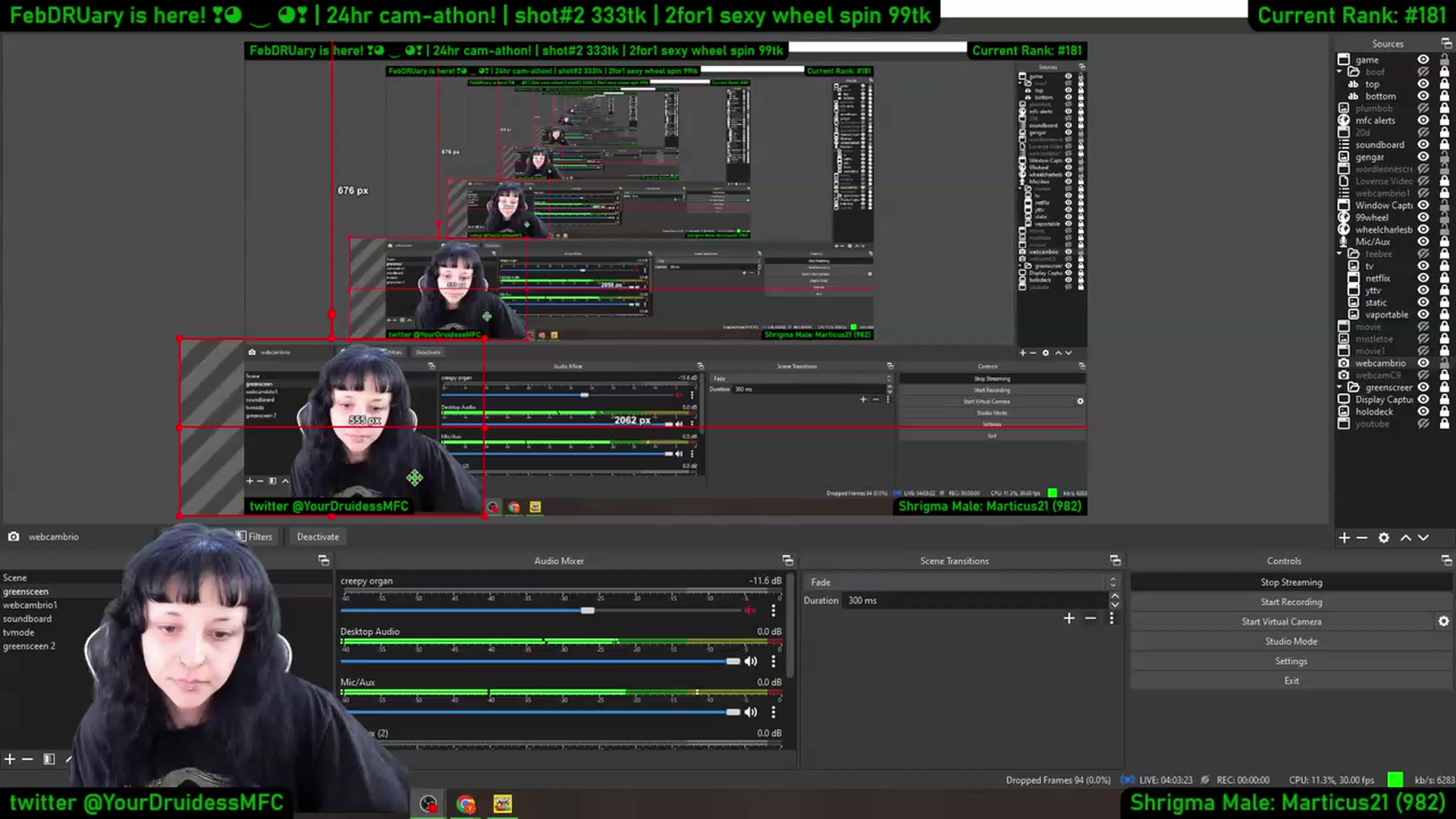Decrease Duration with stepper down arrow
1456x819 pixels.
(1115, 604)
